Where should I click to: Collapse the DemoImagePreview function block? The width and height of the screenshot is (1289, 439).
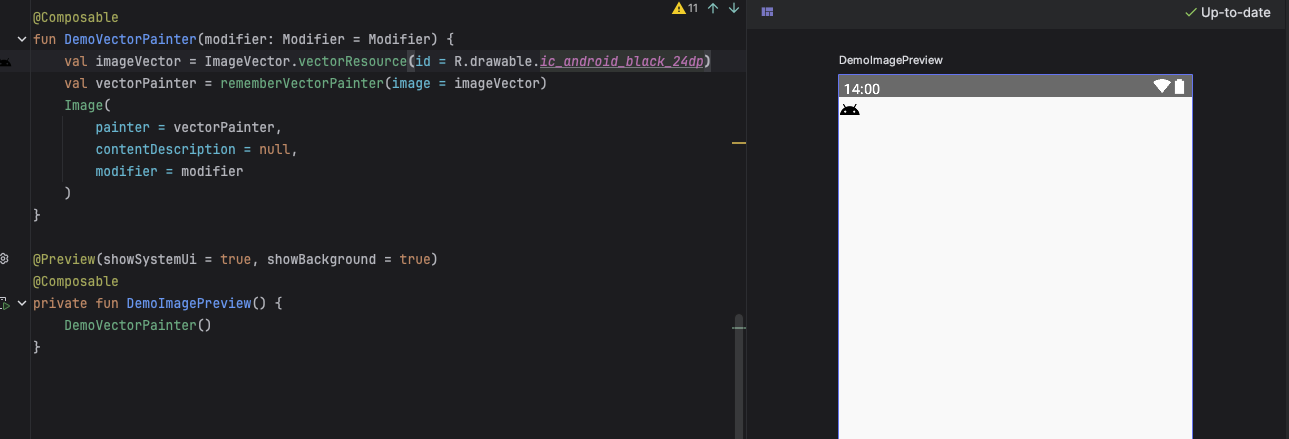pyautogui.click(x=22, y=303)
